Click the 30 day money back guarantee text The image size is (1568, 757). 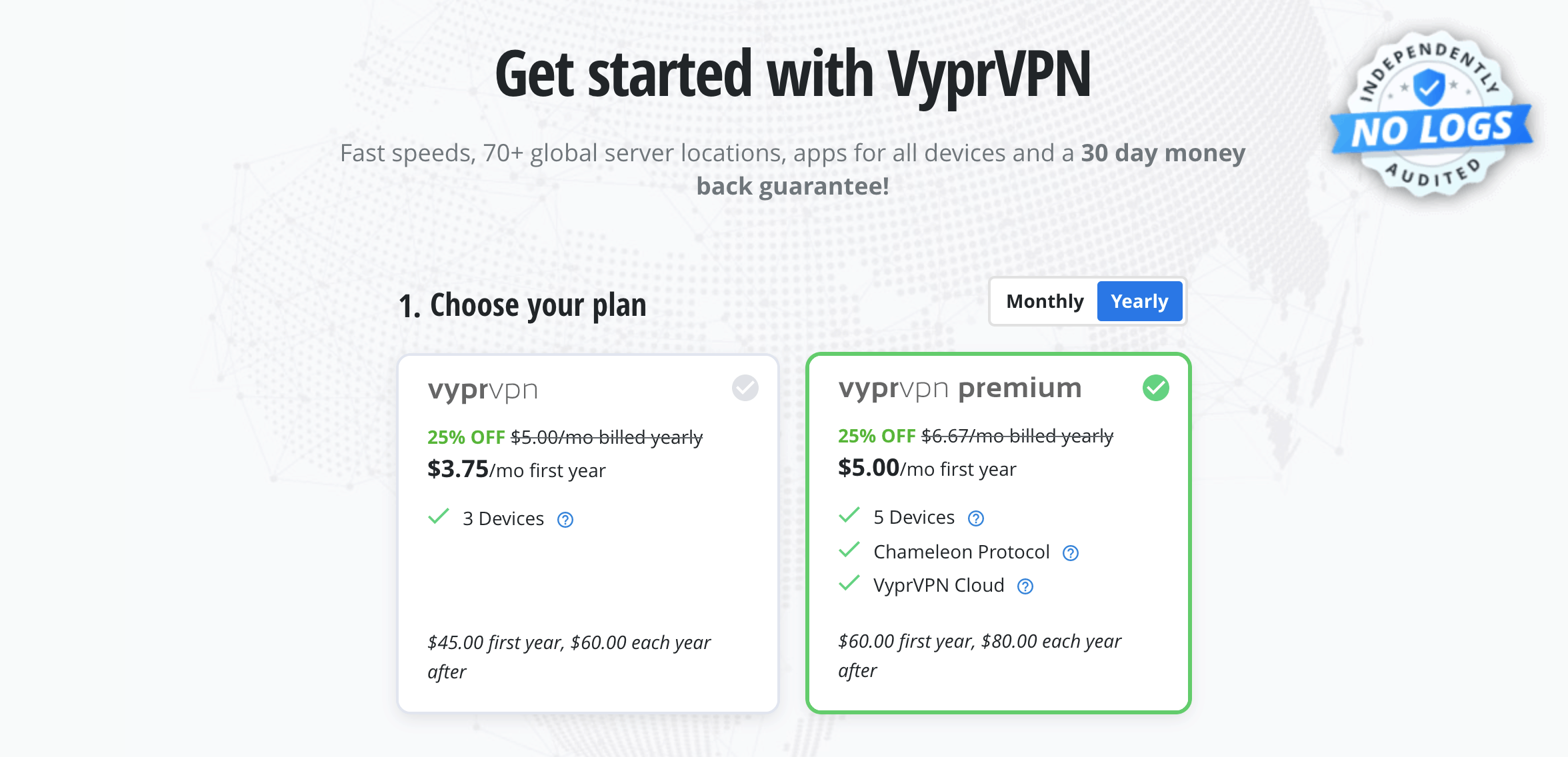coord(971,169)
